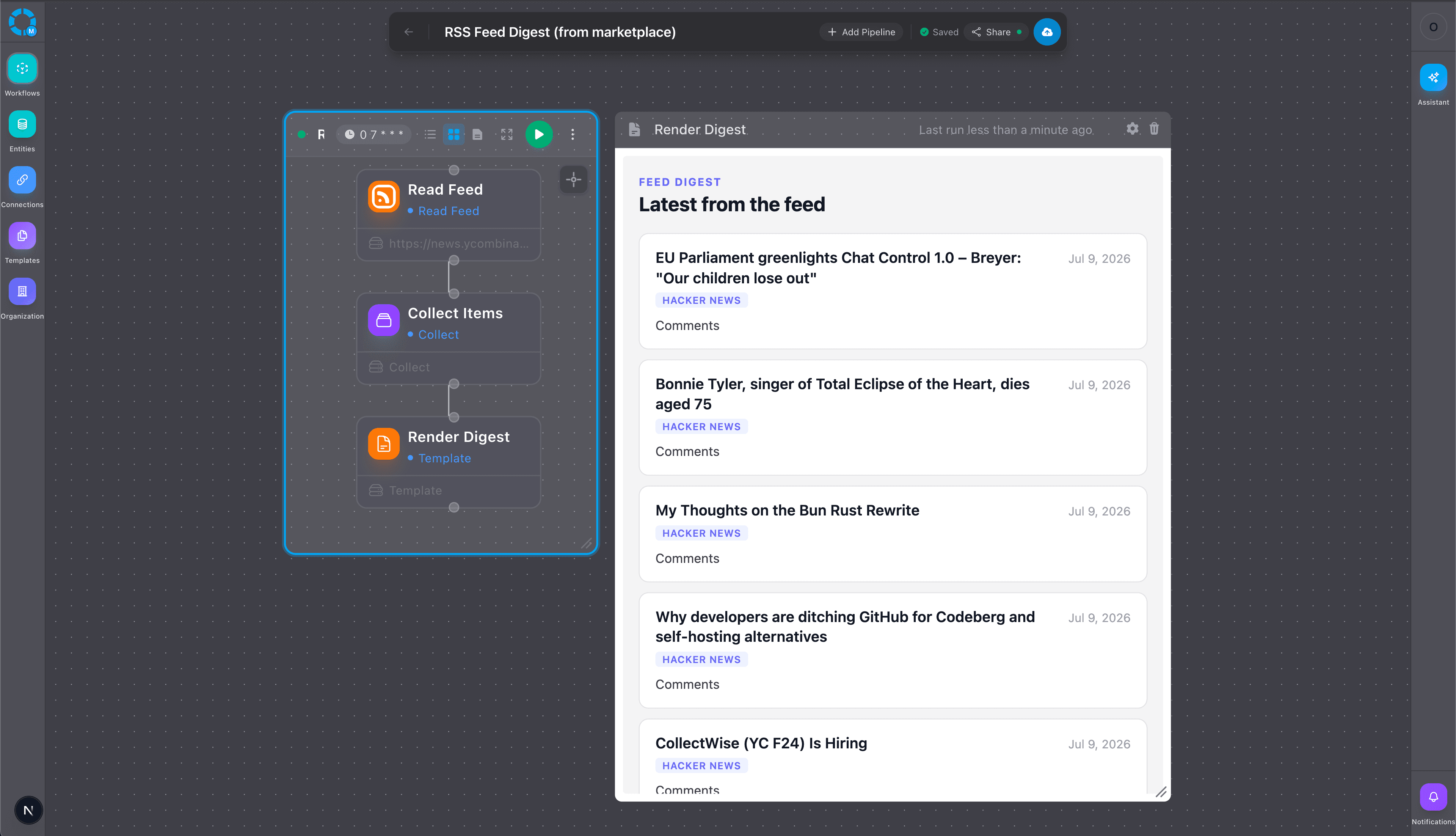
Task: Click the Collect output row in Collect Items
Action: click(x=449, y=368)
